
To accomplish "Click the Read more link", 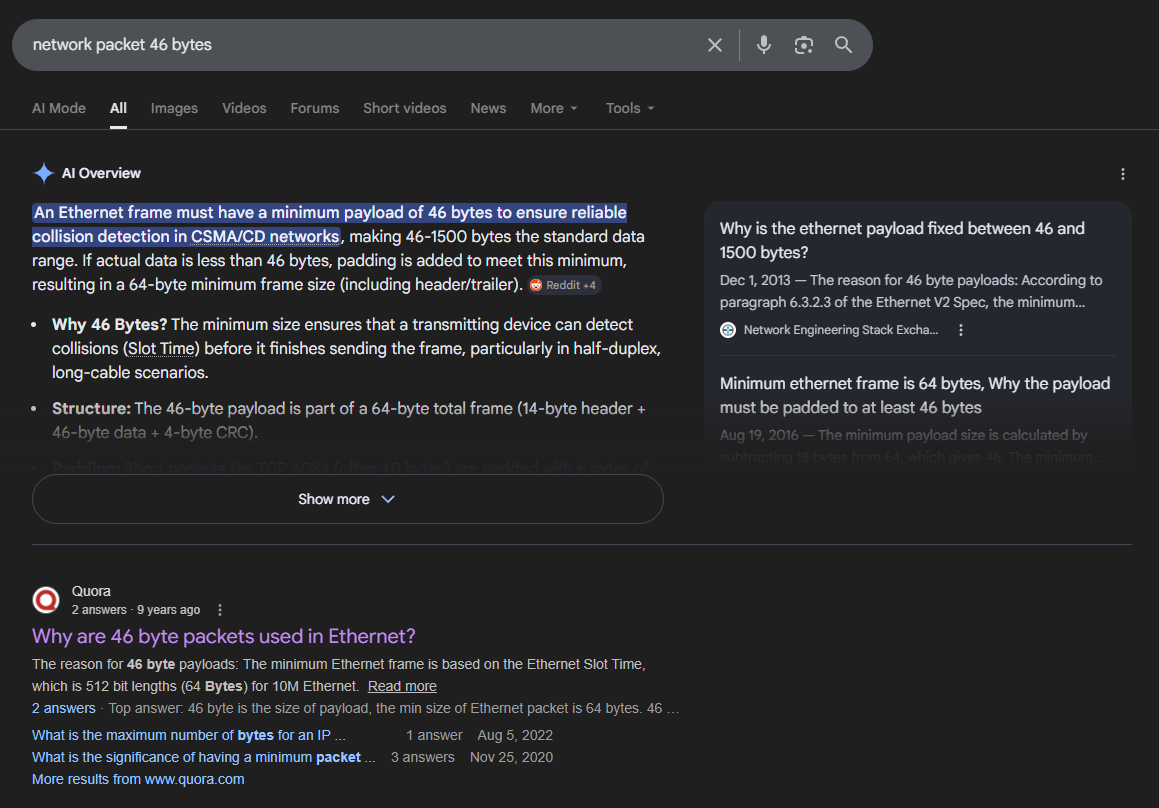I will [x=402, y=686].
